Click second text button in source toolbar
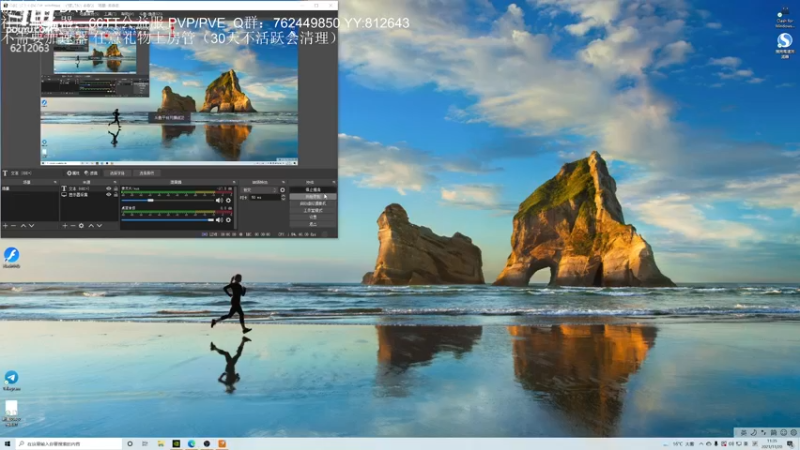800x450 pixels. 147,173
